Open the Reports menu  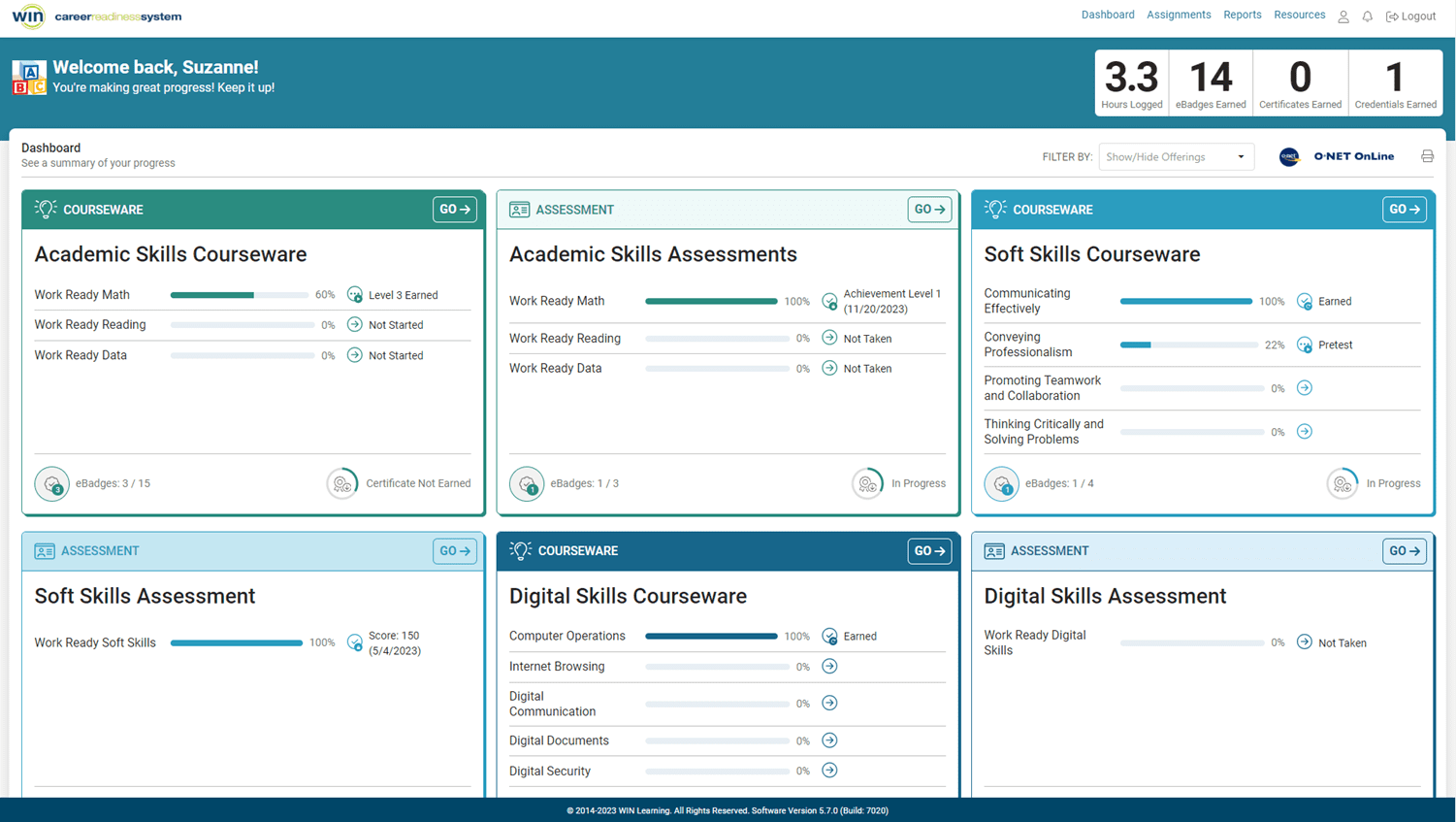point(1242,16)
